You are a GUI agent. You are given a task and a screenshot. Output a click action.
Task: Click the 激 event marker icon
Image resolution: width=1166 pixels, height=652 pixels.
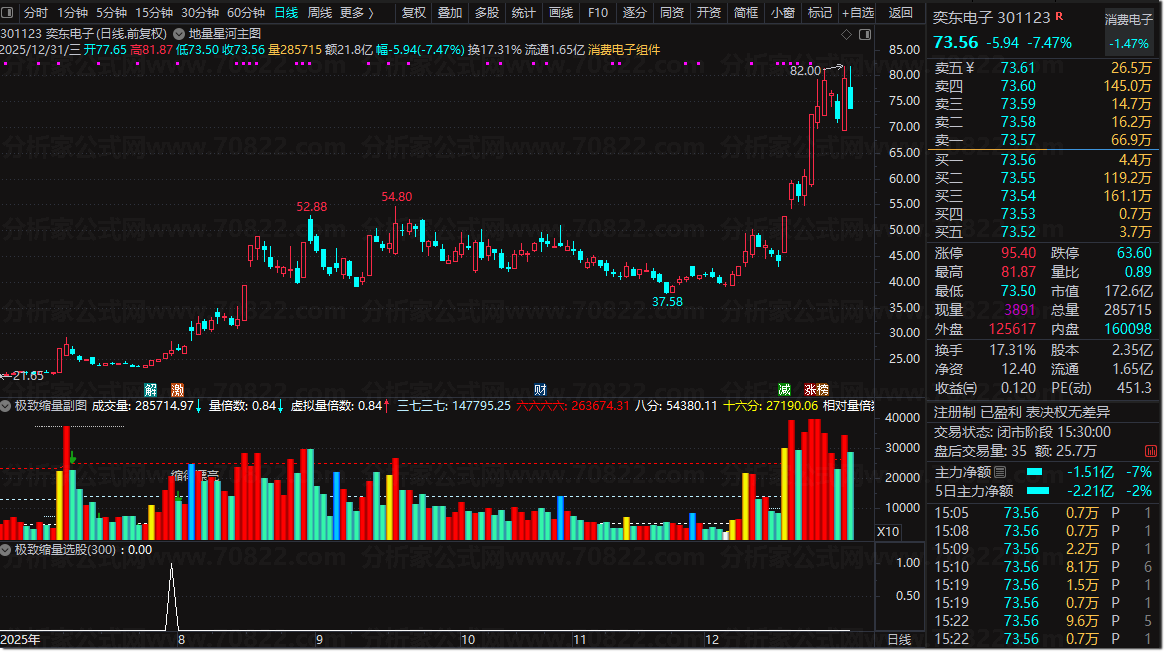177,389
